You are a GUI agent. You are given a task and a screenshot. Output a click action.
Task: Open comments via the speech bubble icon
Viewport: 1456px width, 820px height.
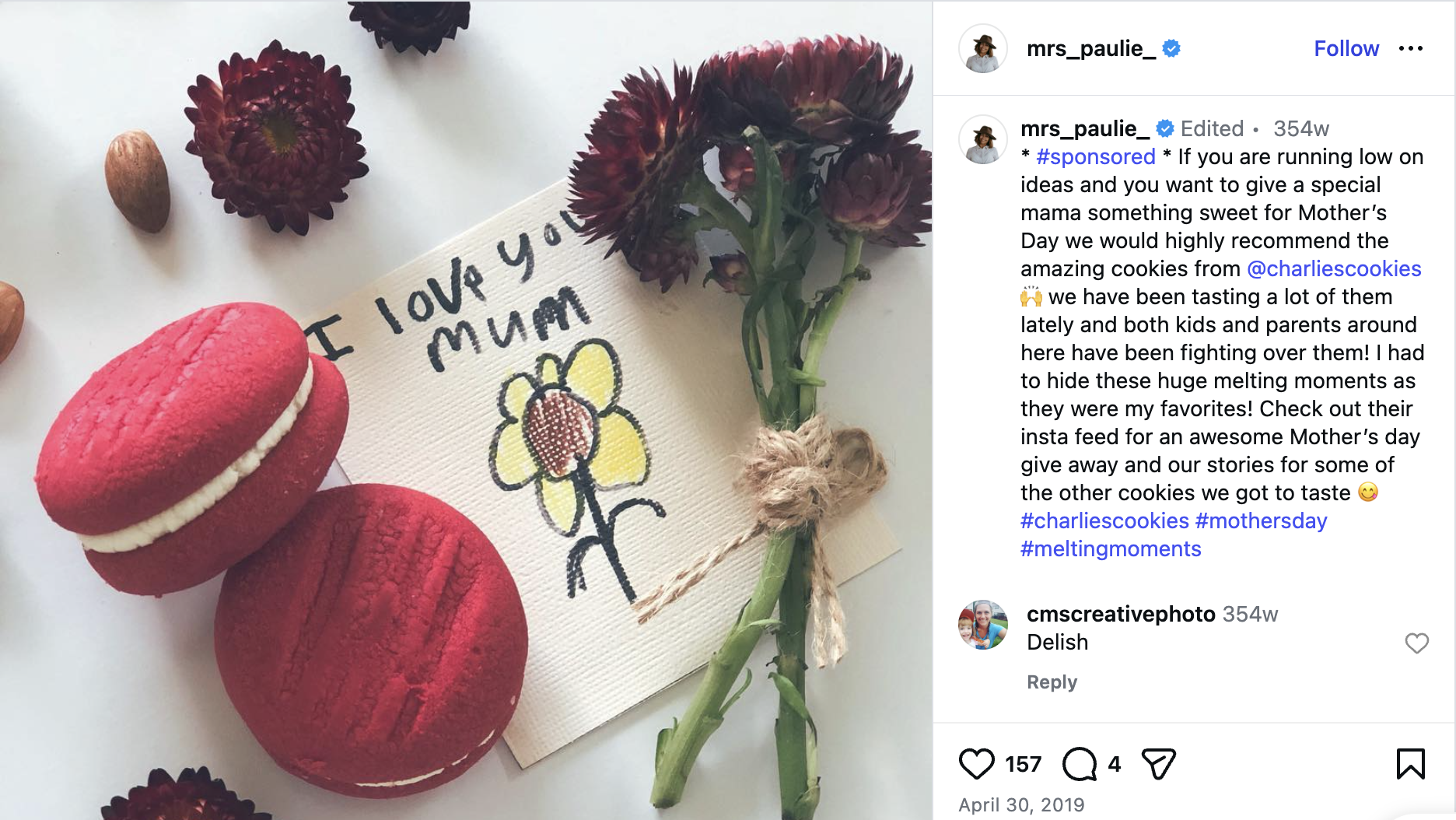[1080, 764]
